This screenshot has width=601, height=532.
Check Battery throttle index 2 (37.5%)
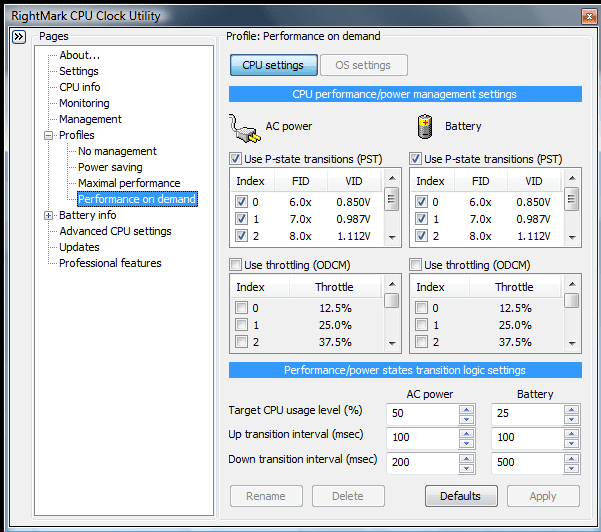pos(422,341)
